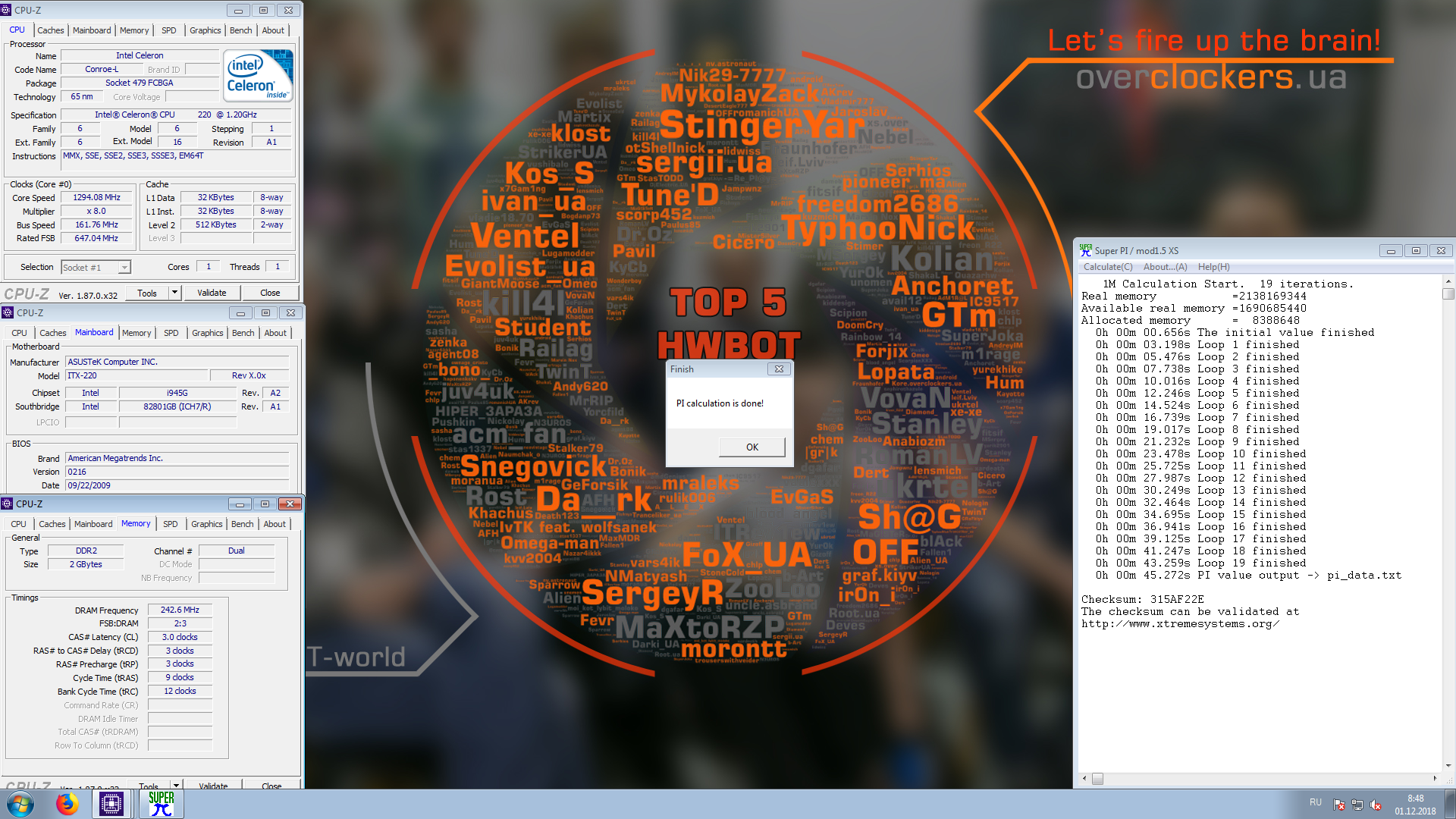Click the Multiplier value x 8.0
This screenshot has height=819, width=1456.
(x=96, y=211)
